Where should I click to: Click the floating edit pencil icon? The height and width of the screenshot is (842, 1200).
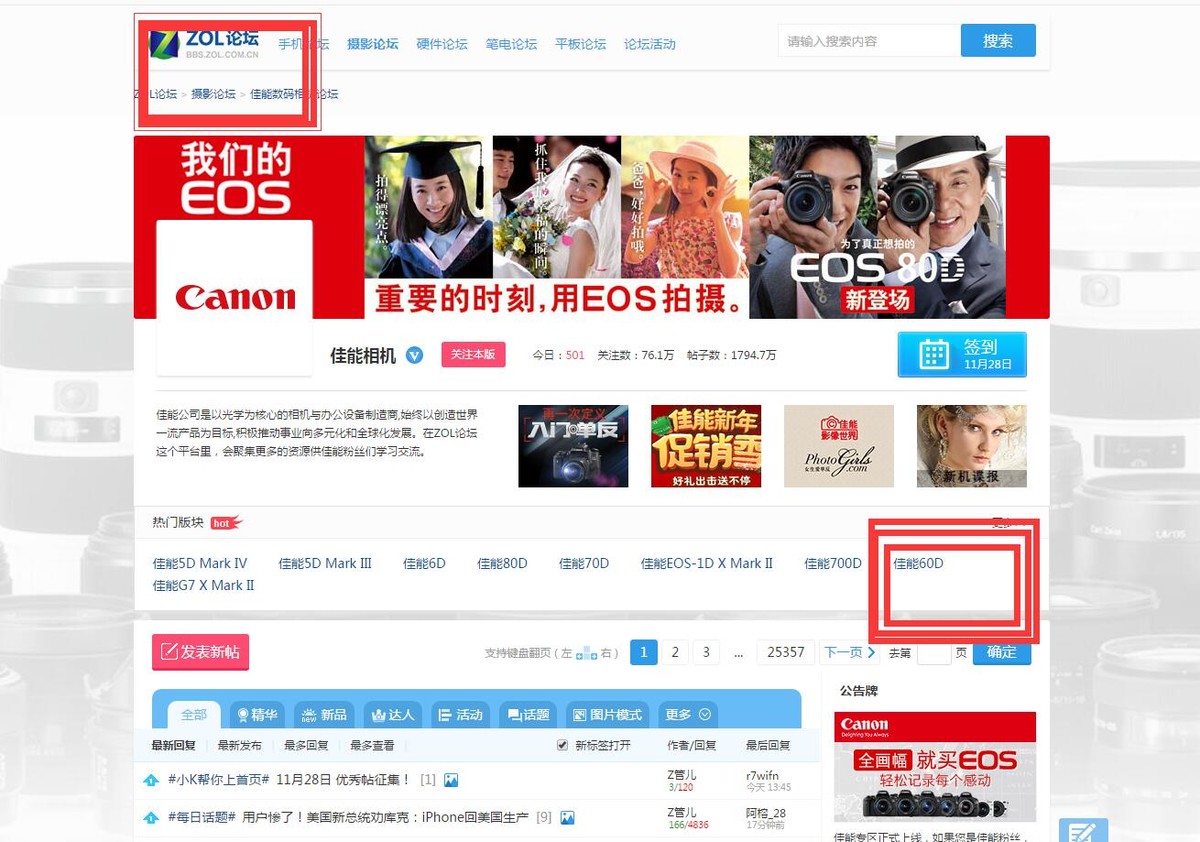click(x=1083, y=831)
